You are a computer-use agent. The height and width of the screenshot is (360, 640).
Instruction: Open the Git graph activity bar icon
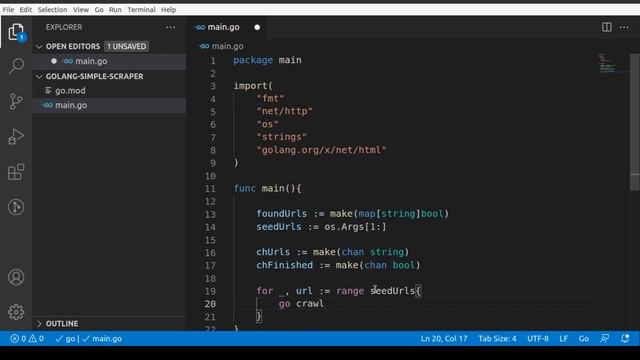[x=16, y=207]
